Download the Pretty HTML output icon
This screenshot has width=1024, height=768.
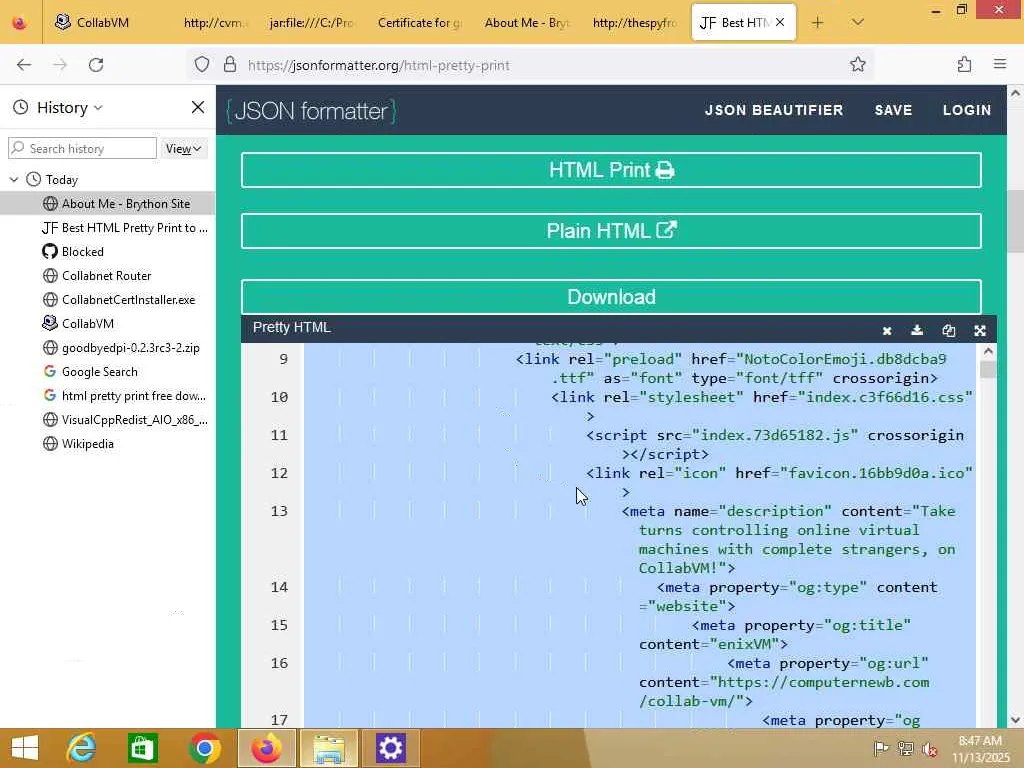pyautogui.click(x=917, y=330)
